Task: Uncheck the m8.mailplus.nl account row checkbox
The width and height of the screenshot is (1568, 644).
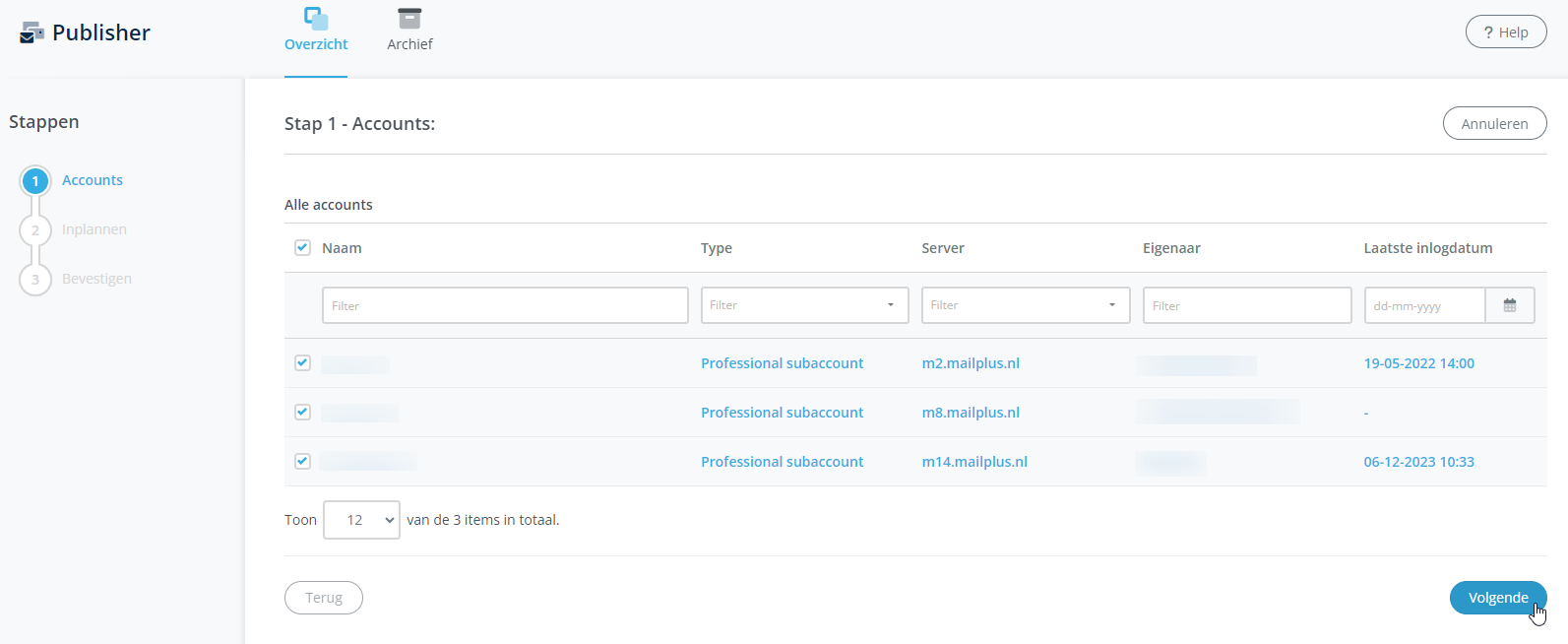Action: click(302, 413)
